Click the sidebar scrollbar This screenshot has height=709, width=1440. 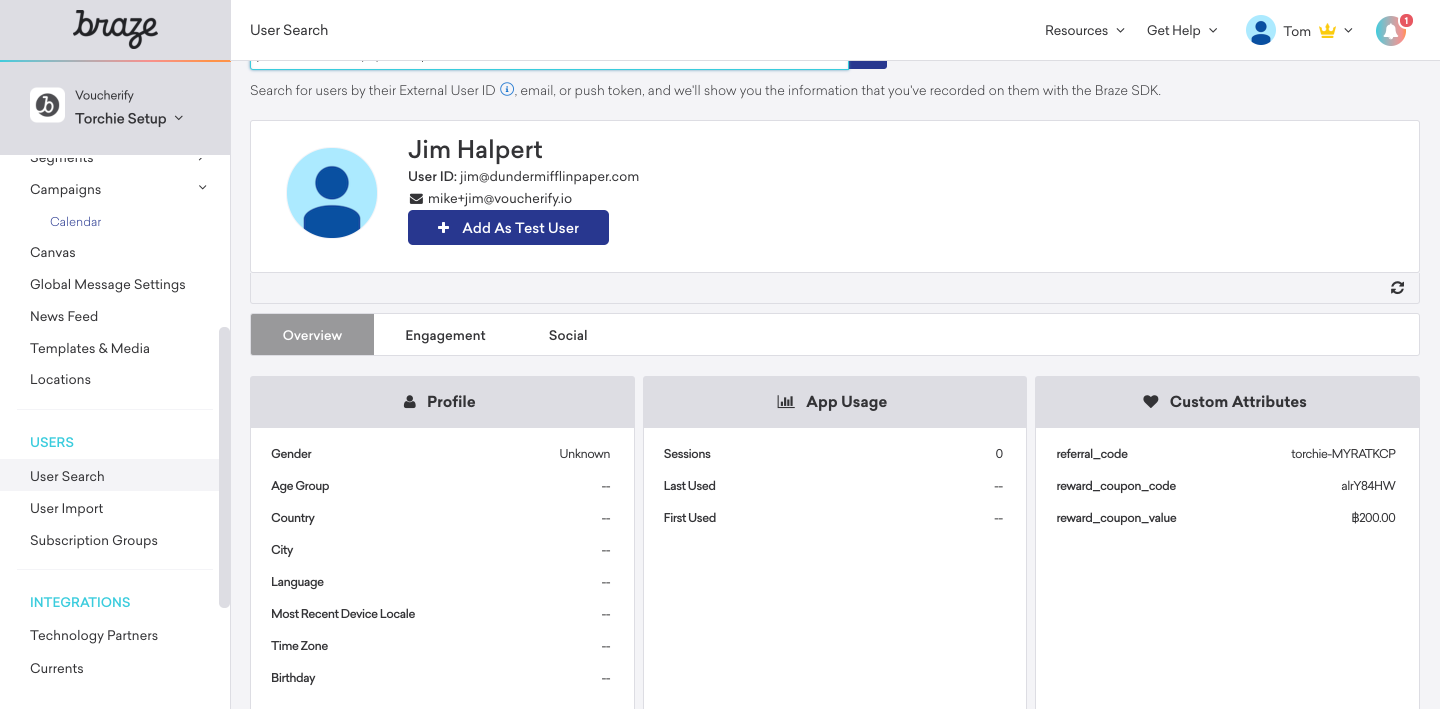coord(224,467)
